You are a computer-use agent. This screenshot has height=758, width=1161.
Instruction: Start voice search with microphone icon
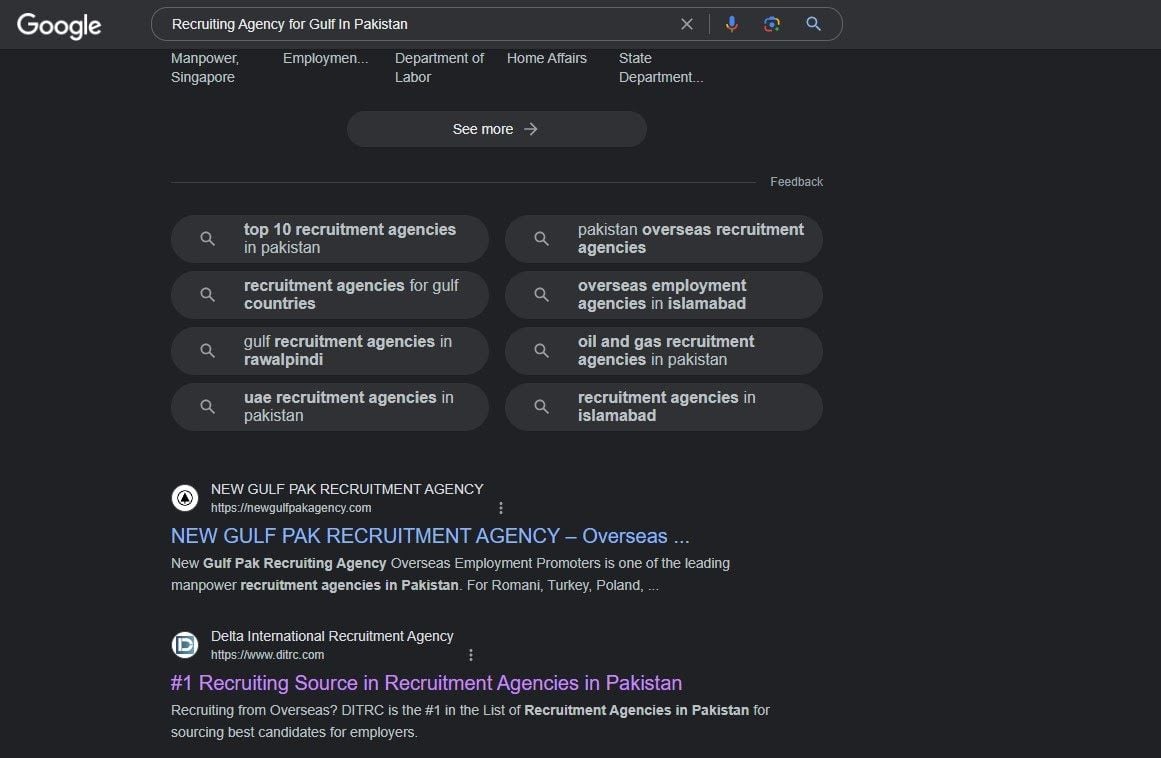tap(732, 24)
